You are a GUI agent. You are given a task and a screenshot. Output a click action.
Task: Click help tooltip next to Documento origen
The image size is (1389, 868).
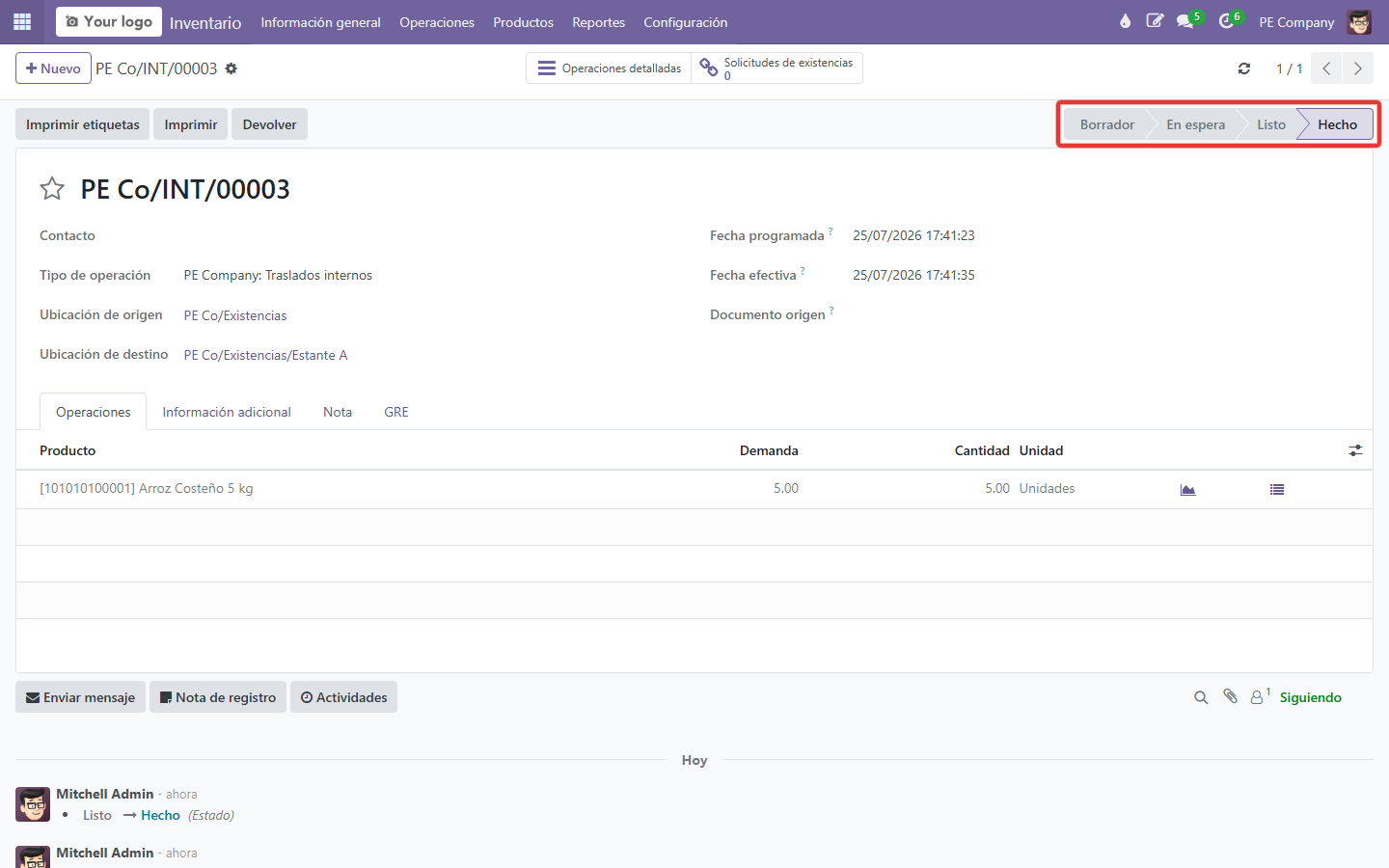point(831,311)
